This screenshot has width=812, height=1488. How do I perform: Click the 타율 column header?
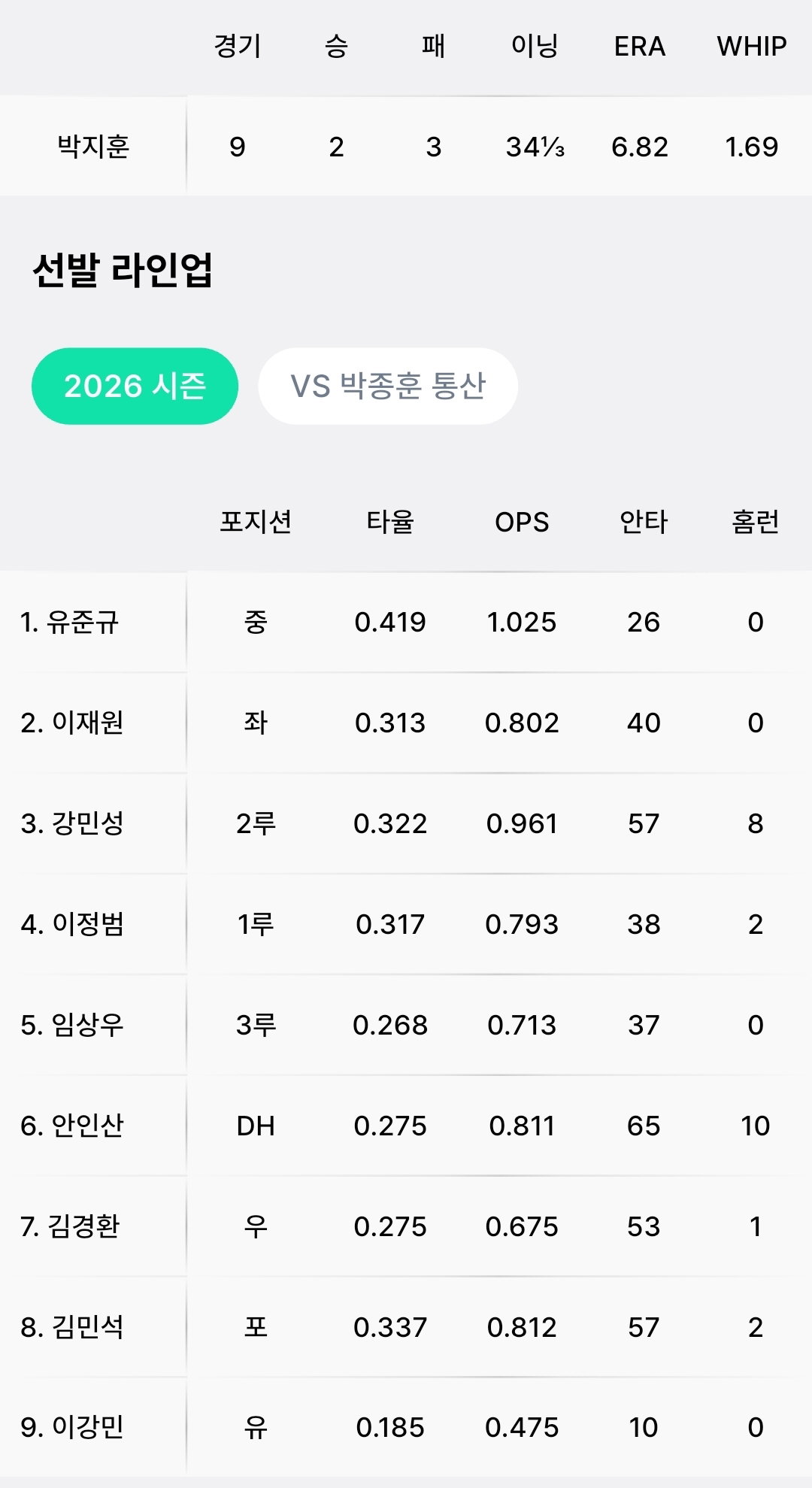click(390, 522)
